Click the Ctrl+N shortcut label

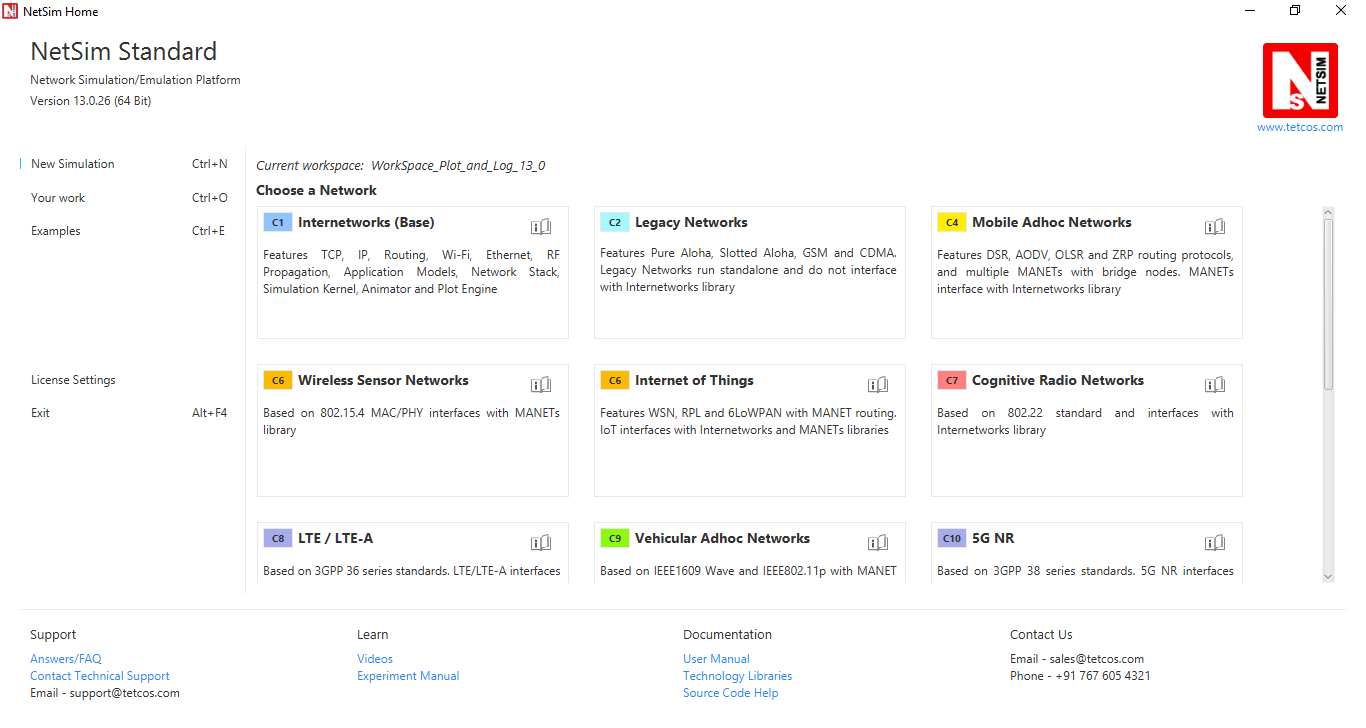(x=210, y=164)
